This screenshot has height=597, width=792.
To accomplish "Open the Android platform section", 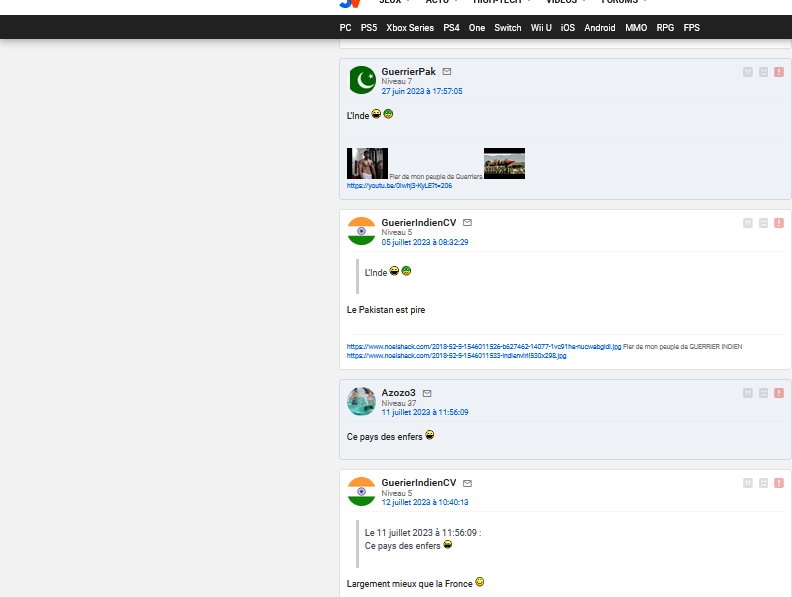I will pyautogui.click(x=600, y=28).
